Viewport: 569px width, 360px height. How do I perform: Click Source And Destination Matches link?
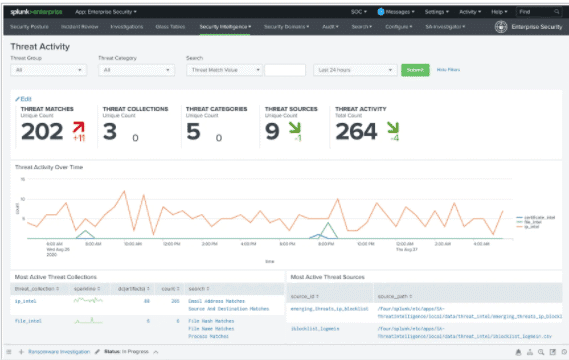tap(229, 309)
